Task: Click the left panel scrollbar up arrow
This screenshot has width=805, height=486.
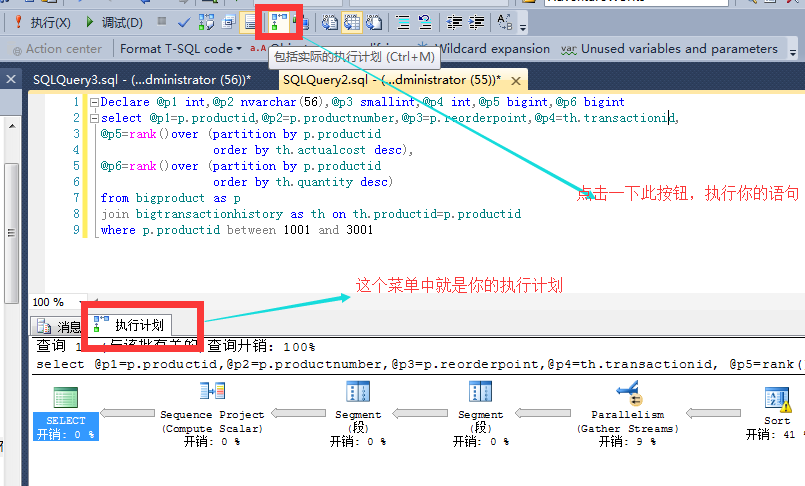Action: pos(12,126)
